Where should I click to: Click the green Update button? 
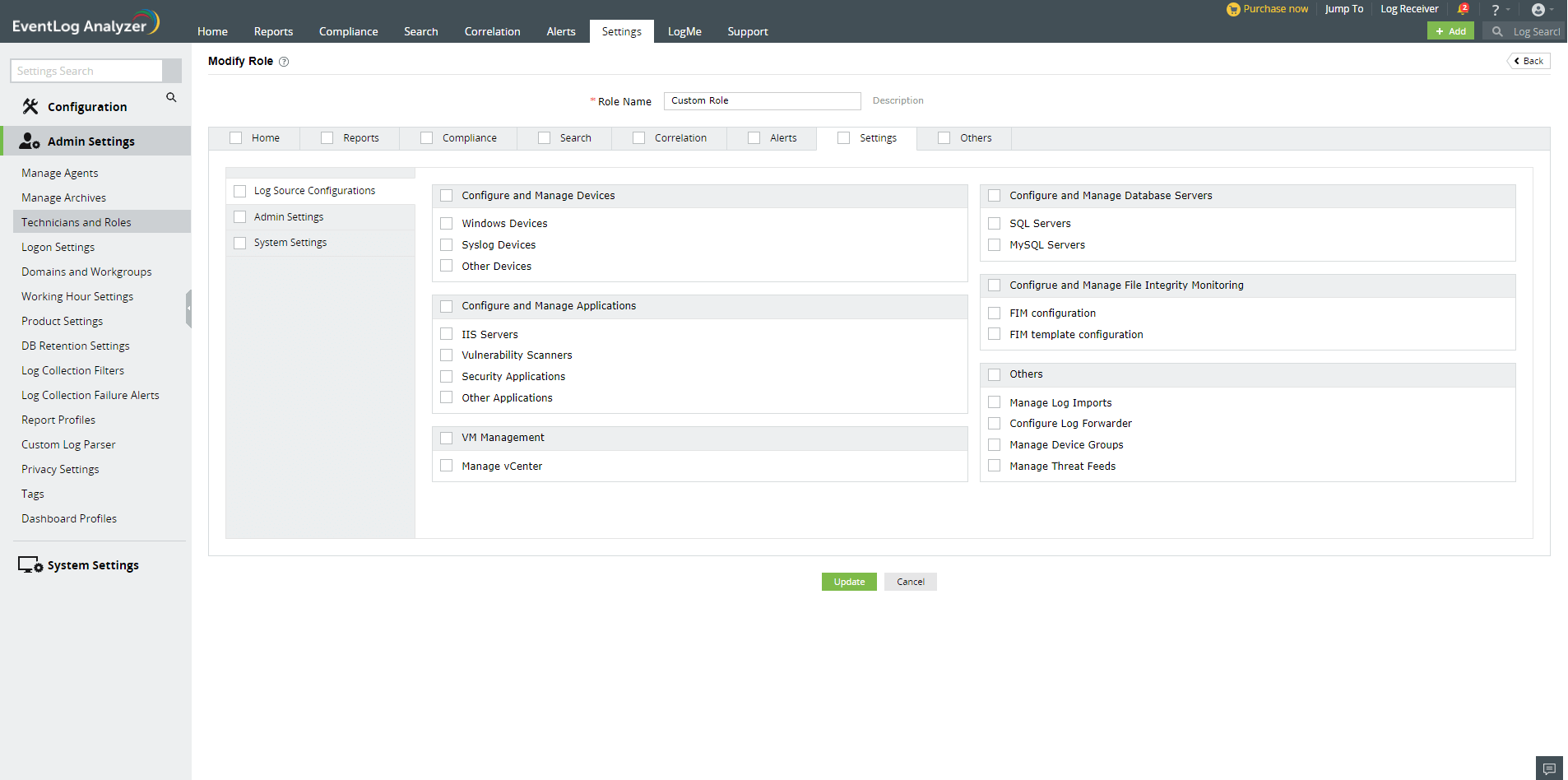(x=849, y=582)
